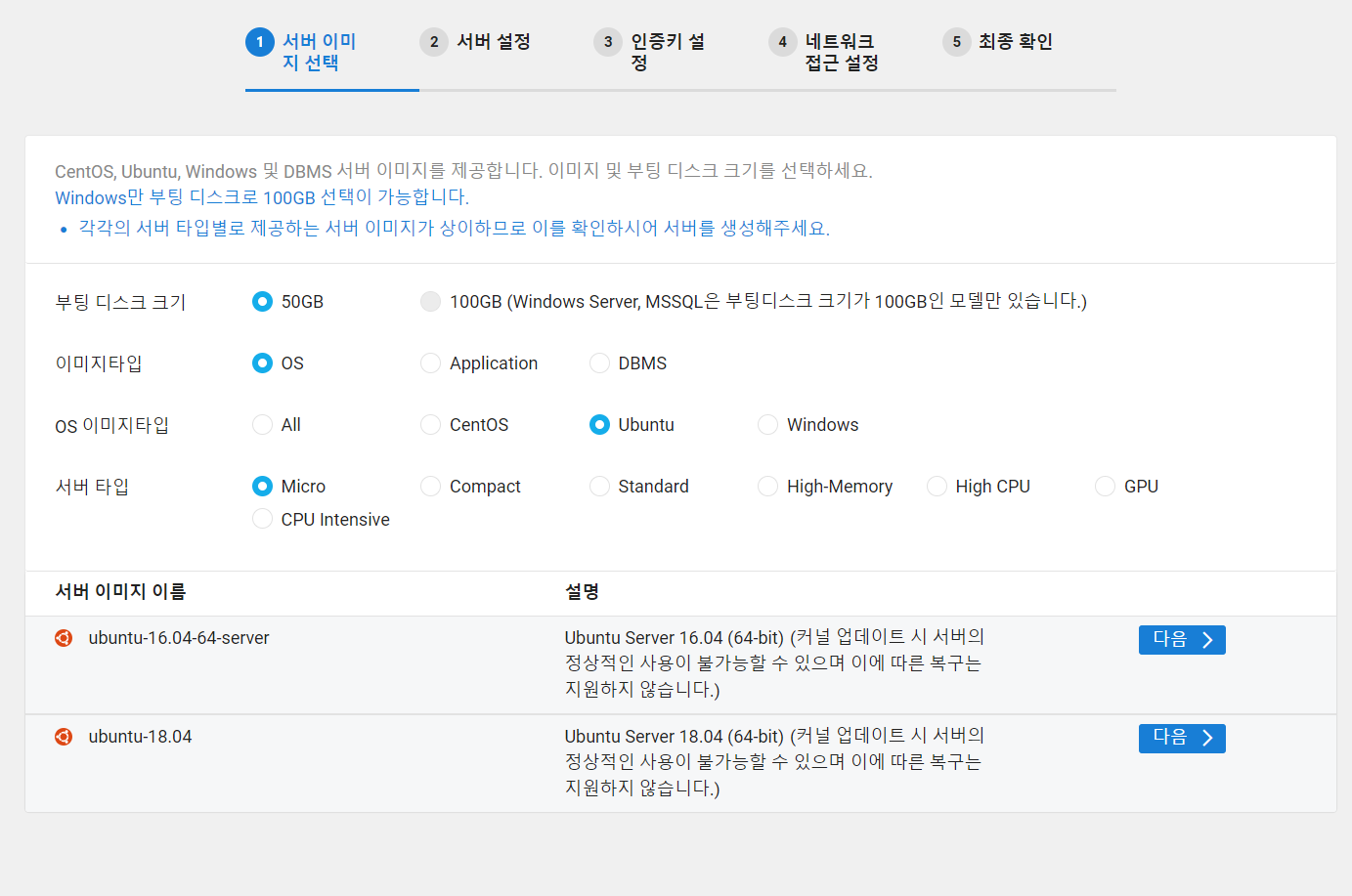Screen dimensions: 1352x896
Task: Click 다음 button for ubuntu-18.04
Action: tap(1182, 739)
